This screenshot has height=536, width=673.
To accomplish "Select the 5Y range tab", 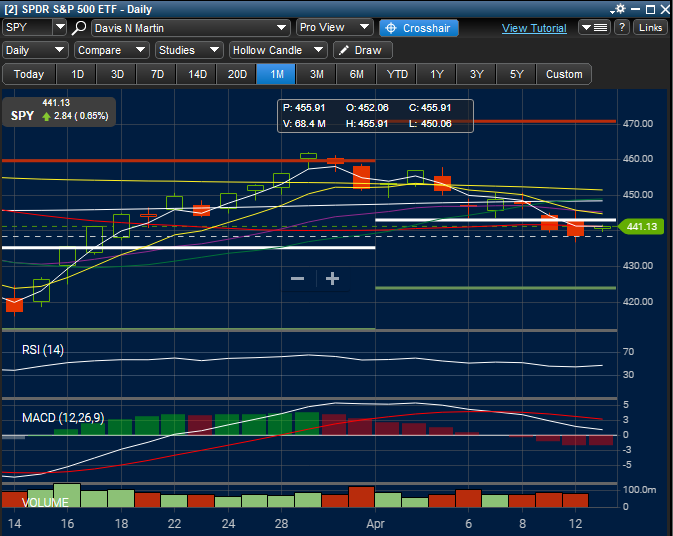I will [x=516, y=74].
